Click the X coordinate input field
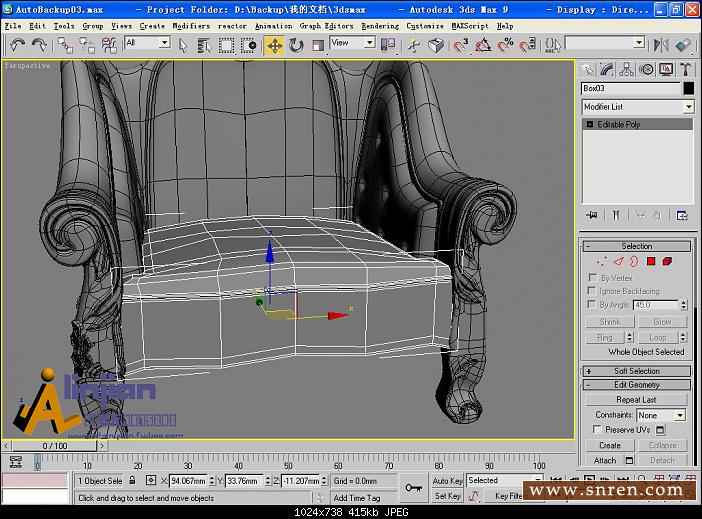This screenshot has height=519, width=702. pyautogui.click(x=187, y=481)
